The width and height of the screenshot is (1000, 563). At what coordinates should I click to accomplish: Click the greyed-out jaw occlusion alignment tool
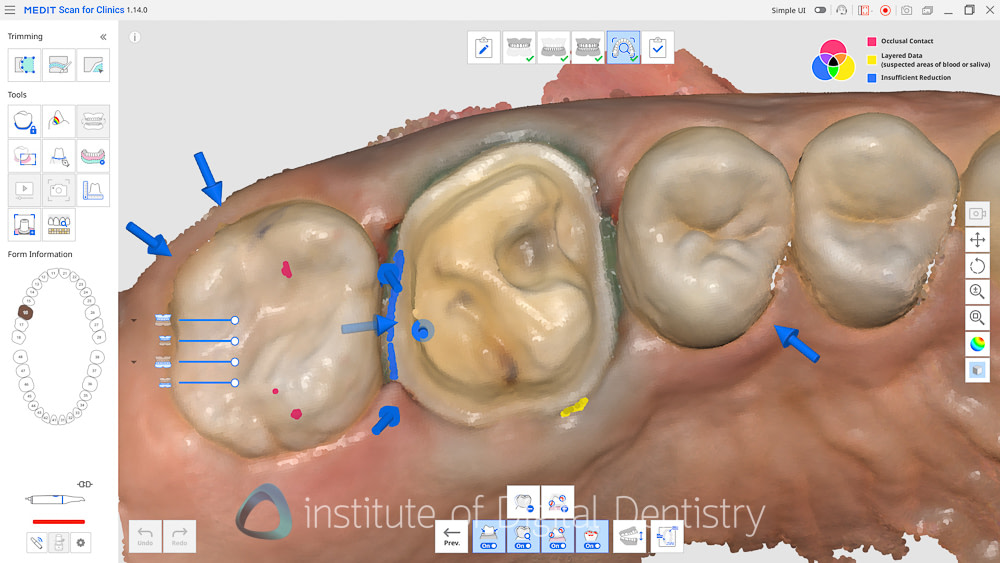pos(93,121)
